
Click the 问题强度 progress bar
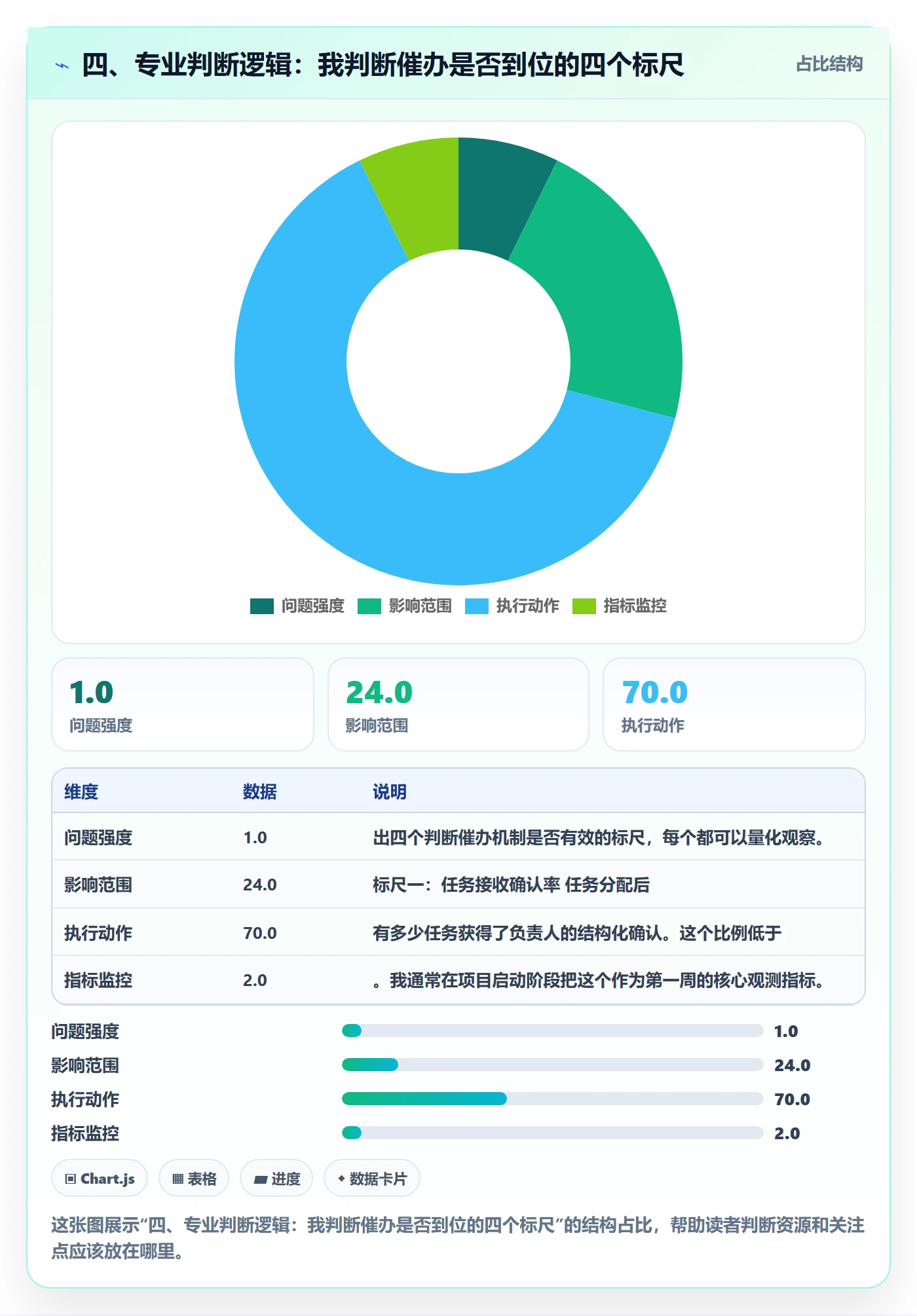[552, 1031]
